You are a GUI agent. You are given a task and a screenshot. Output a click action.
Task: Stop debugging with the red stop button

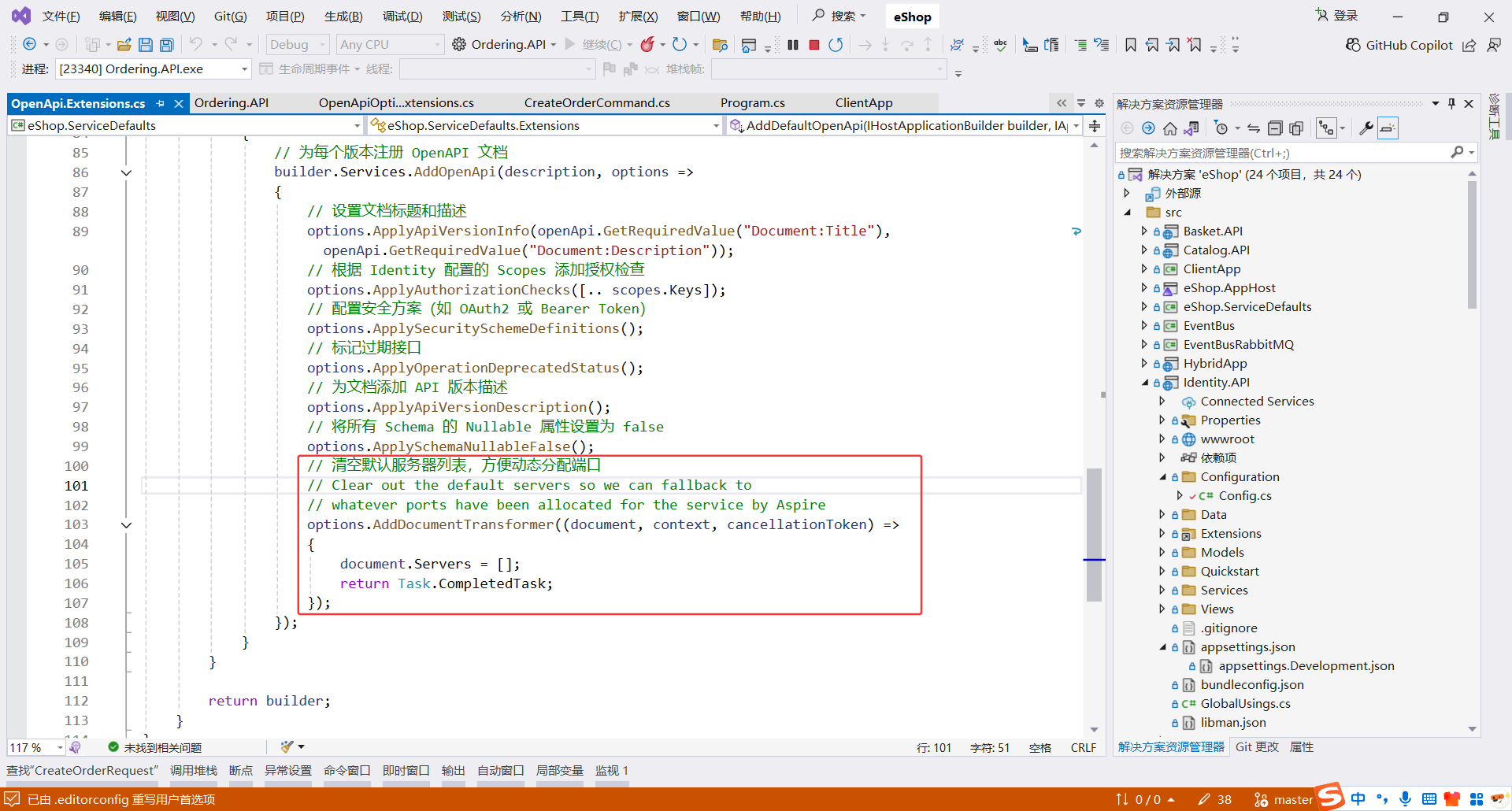coord(814,45)
